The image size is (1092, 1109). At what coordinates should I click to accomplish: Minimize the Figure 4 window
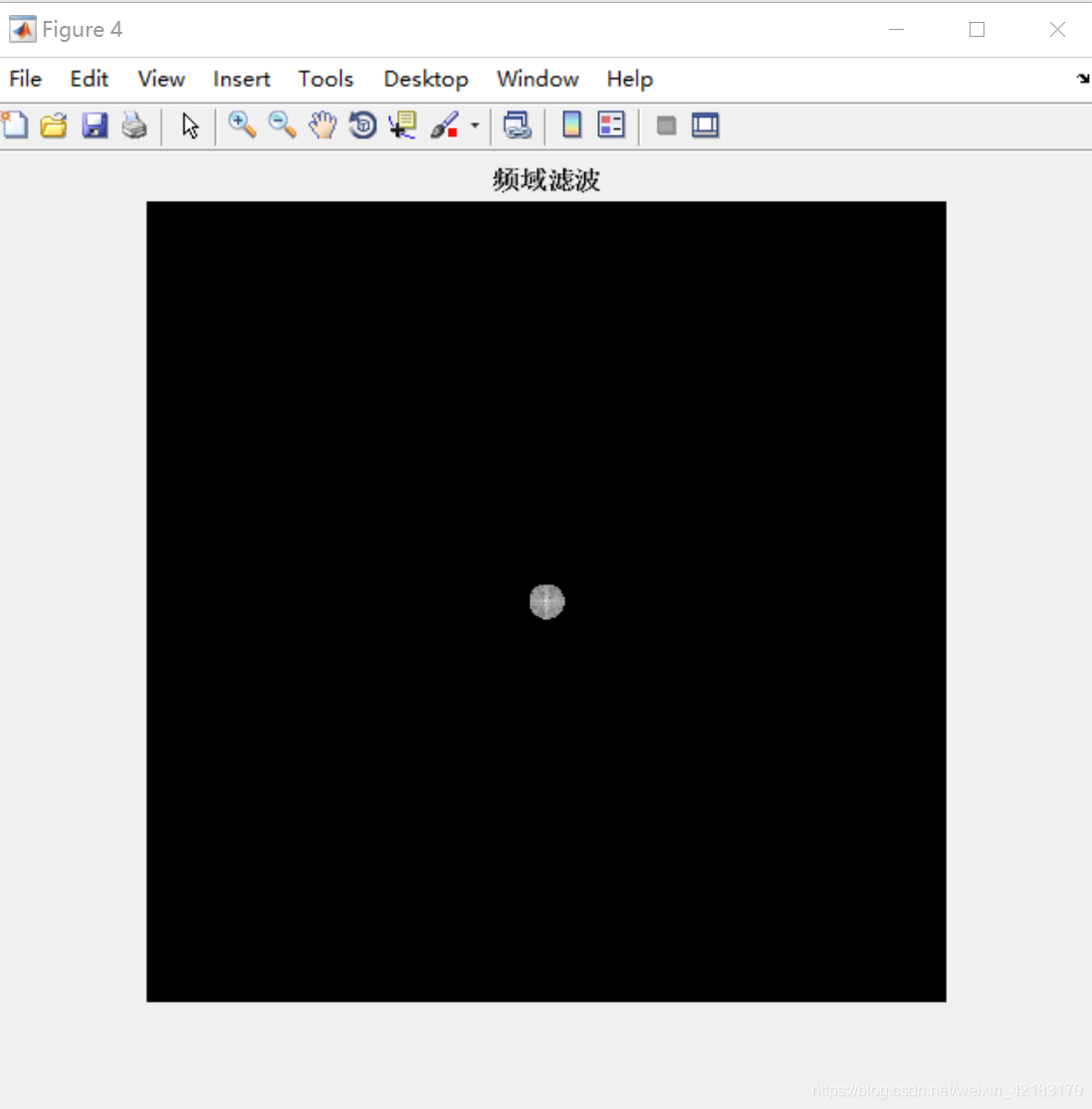896,29
